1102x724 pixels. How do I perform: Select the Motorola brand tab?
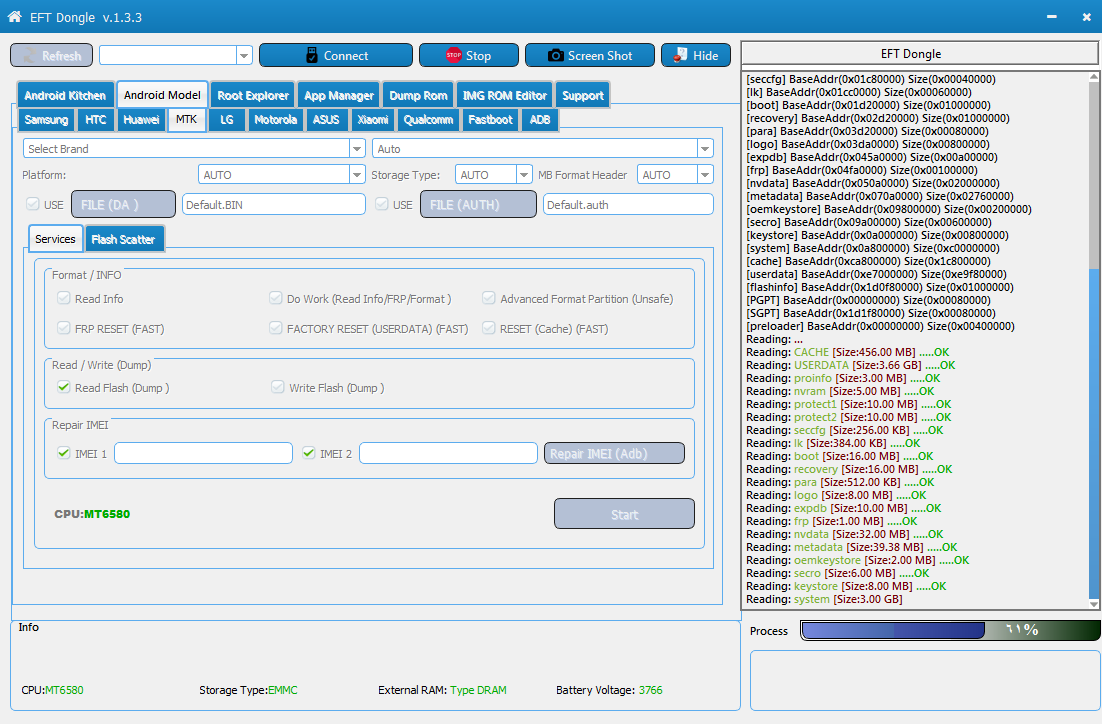tap(276, 119)
